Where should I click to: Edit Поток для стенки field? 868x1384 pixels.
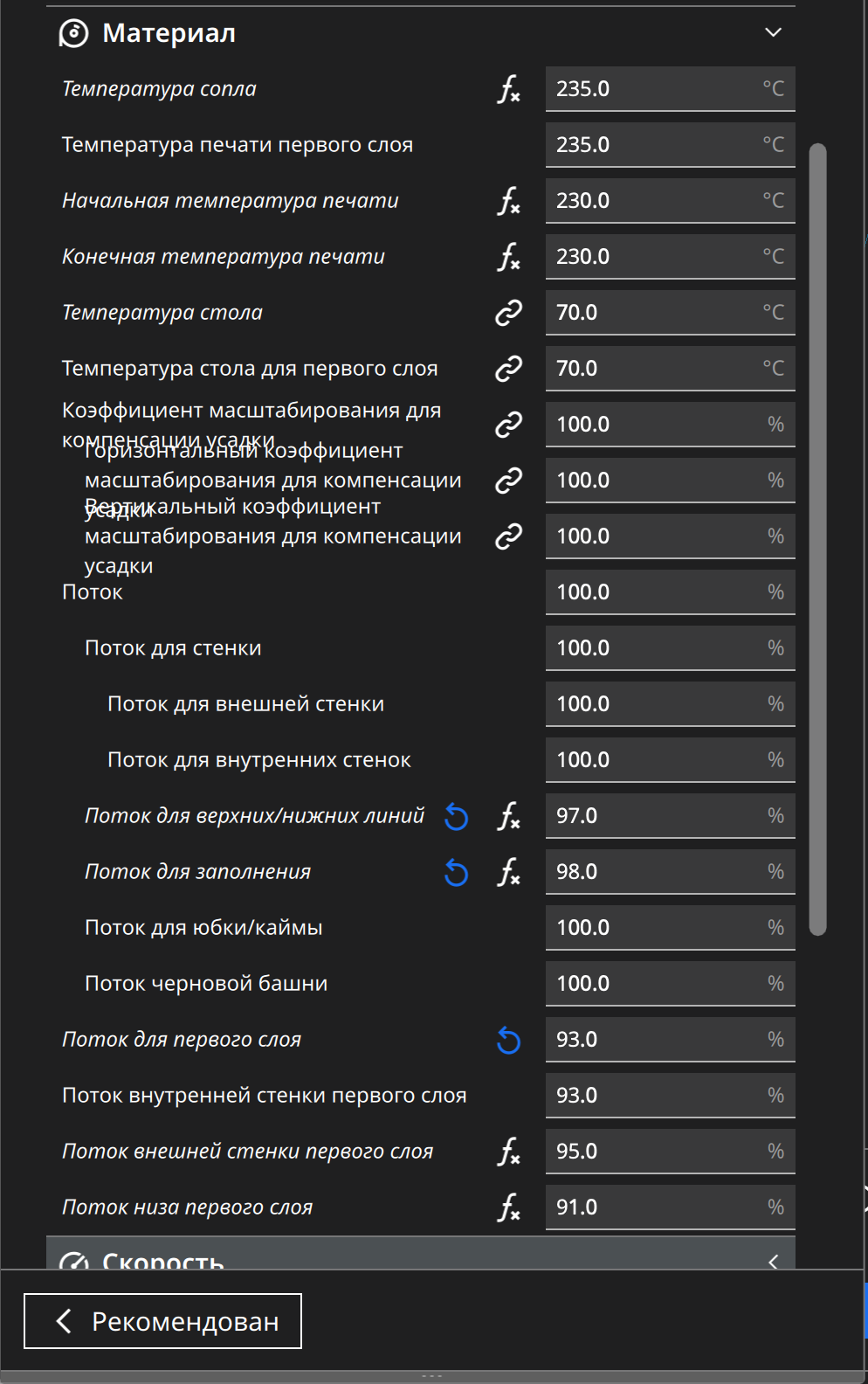[x=671, y=648]
